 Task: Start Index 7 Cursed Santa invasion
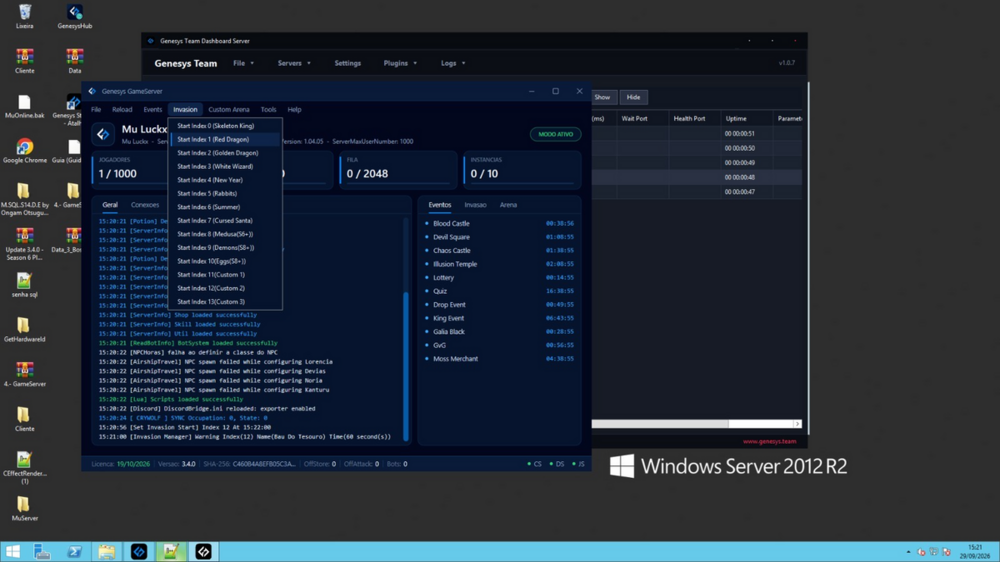226,221
